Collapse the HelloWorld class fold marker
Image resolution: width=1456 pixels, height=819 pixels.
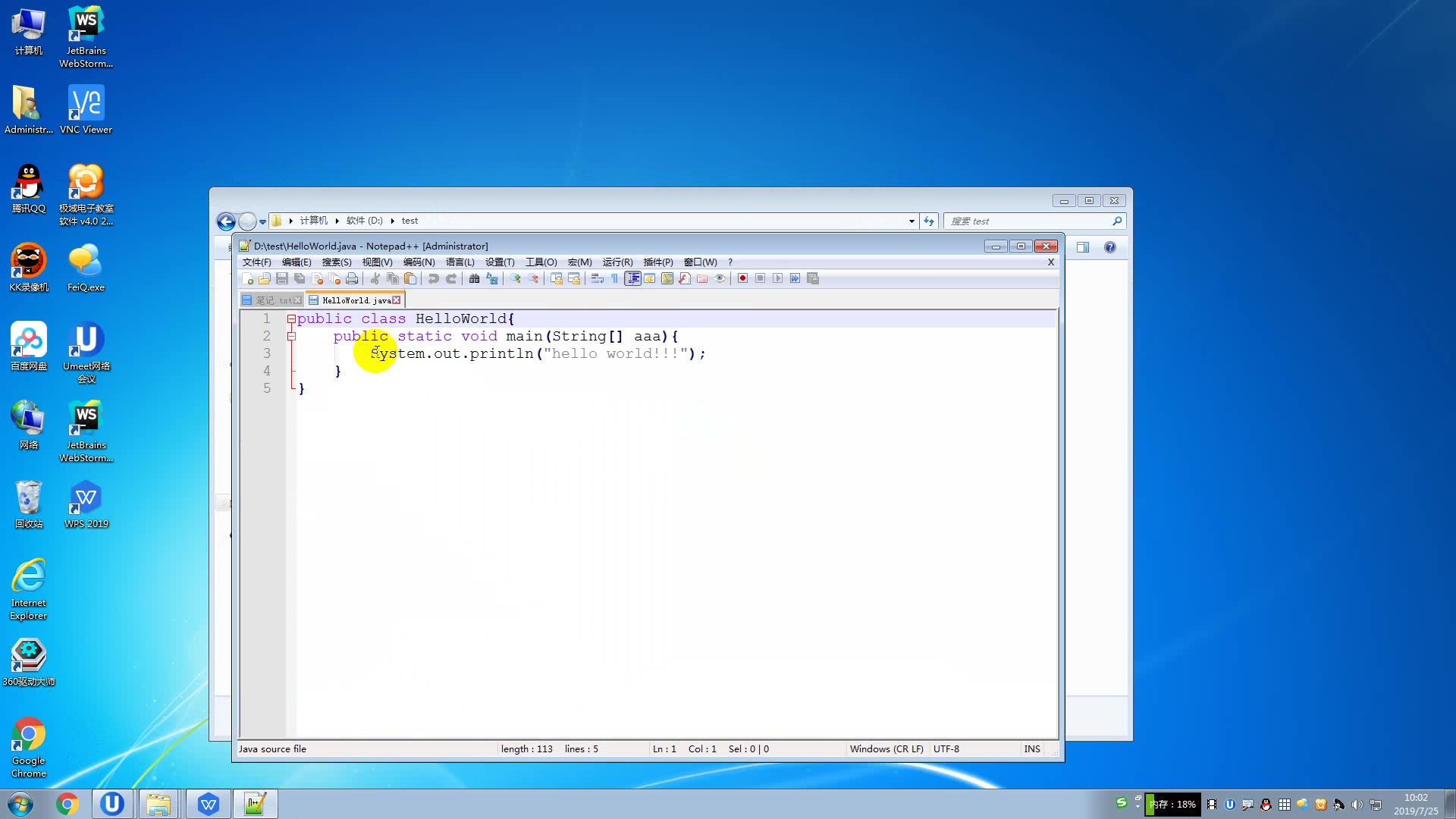click(291, 319)
